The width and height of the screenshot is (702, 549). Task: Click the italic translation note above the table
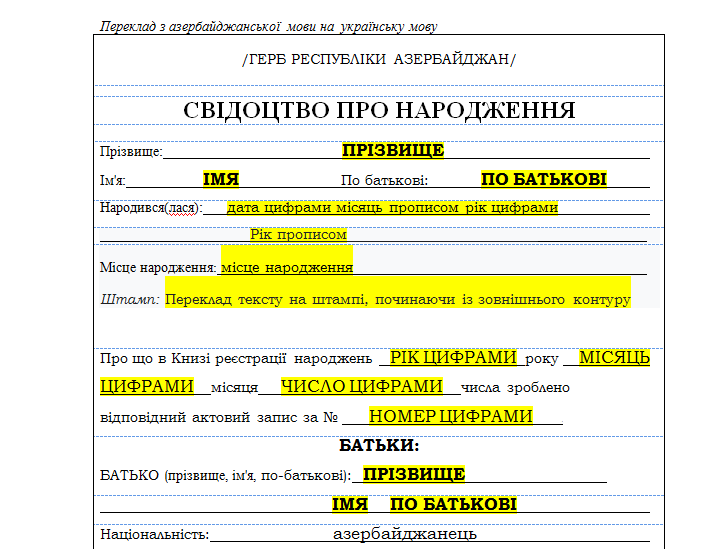coord(268,26)
